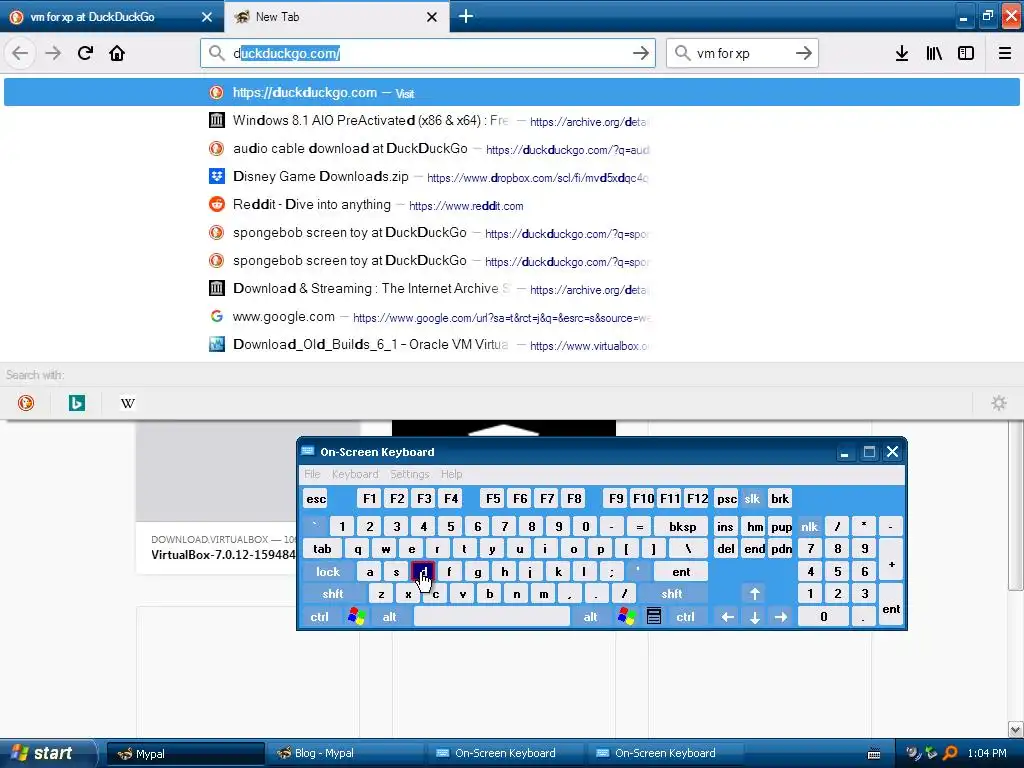
Task: Search with DuckDuckGo one-off engine icon
Action: [x=25, y=403]
